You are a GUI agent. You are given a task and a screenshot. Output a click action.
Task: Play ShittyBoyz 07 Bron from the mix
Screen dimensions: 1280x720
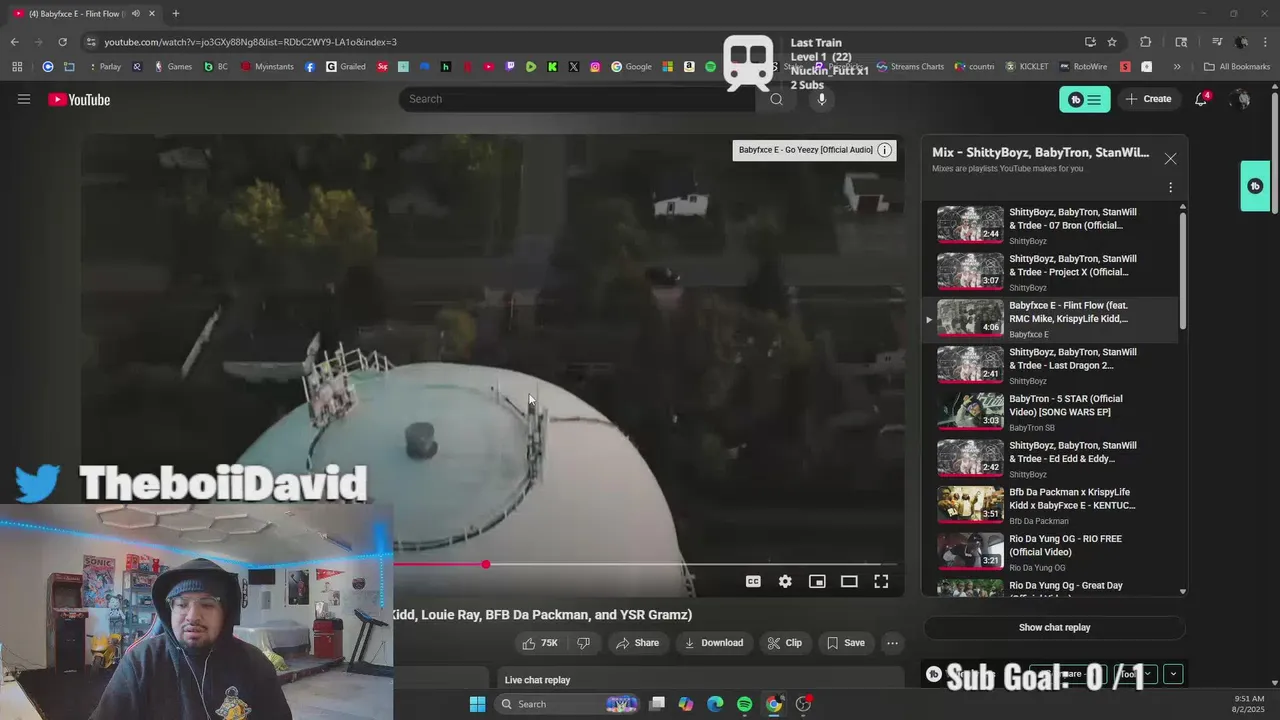pyautogui.click(x=1050, y=225)
